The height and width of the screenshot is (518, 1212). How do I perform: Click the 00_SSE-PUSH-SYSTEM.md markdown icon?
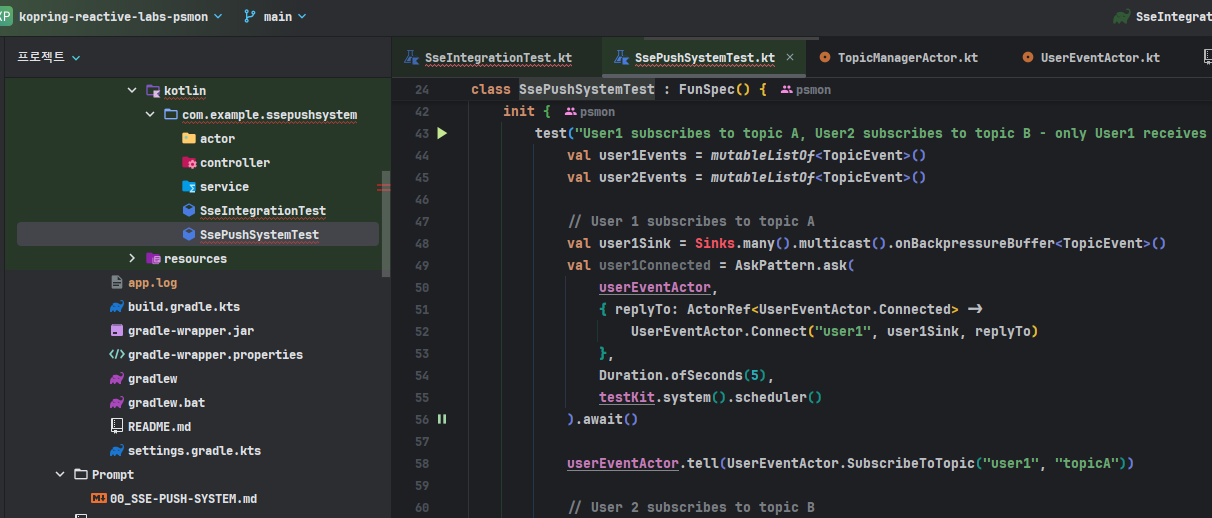pyautogui.click(x=99, y=498)
